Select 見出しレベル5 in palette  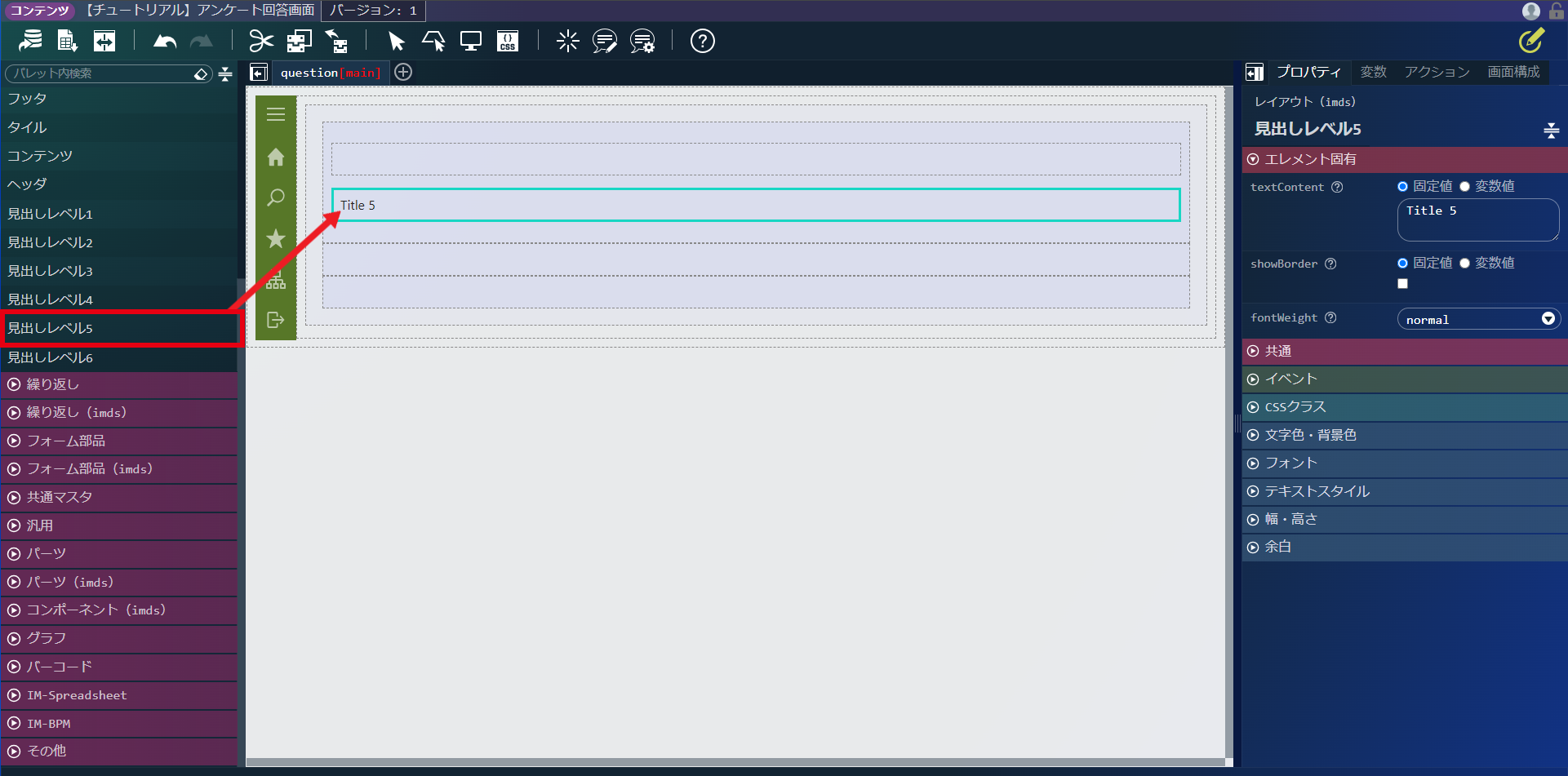119,328
